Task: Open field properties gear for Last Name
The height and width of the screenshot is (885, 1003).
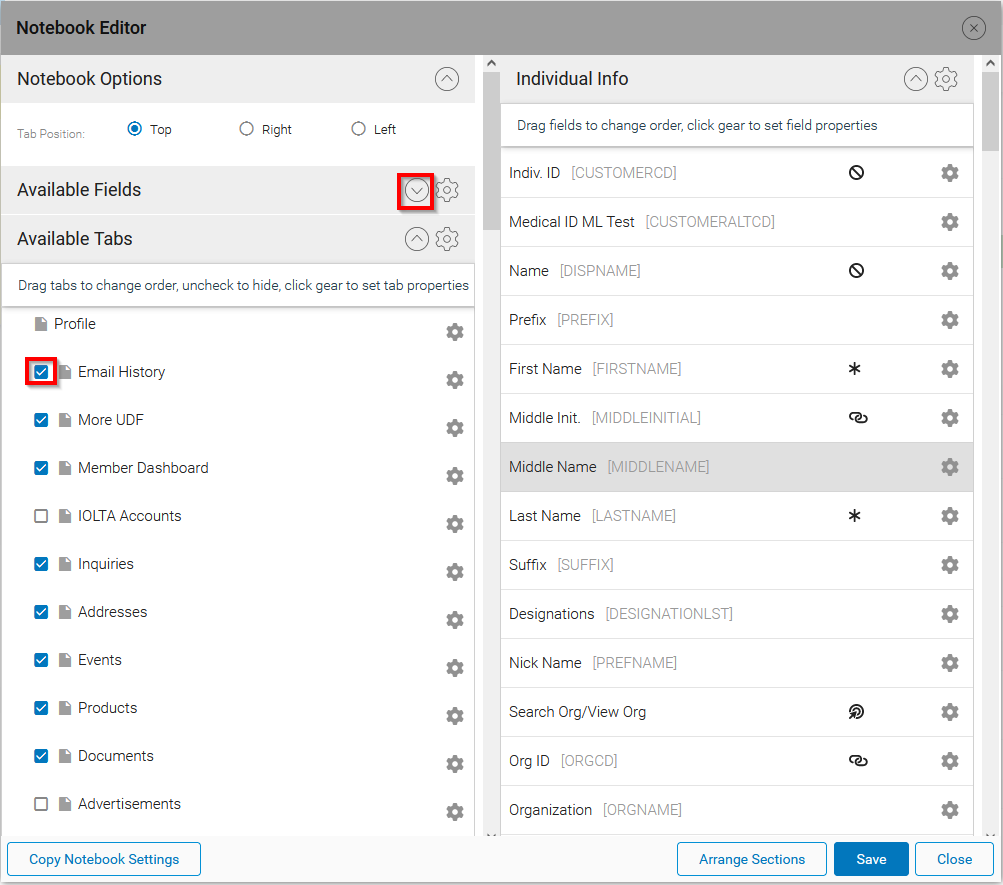Action: coord(950,515)
